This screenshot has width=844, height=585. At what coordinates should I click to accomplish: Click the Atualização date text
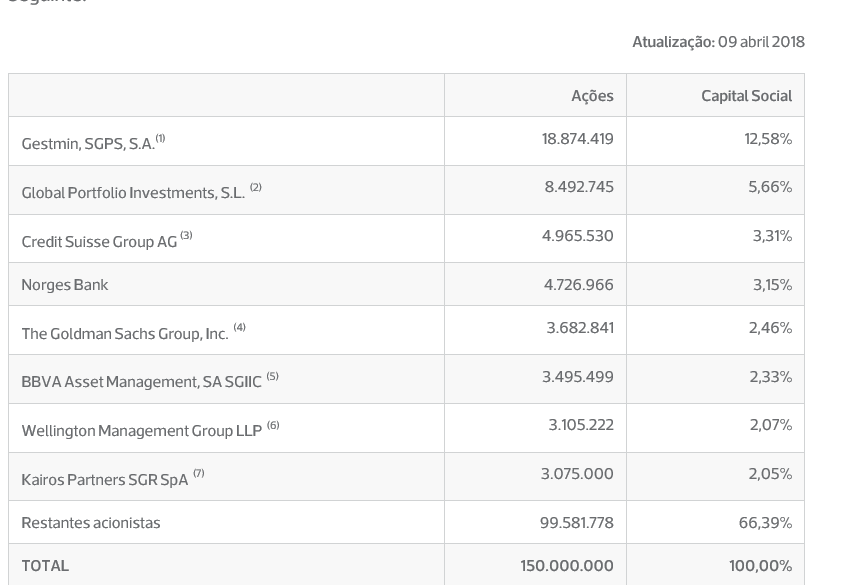[718, 42]
